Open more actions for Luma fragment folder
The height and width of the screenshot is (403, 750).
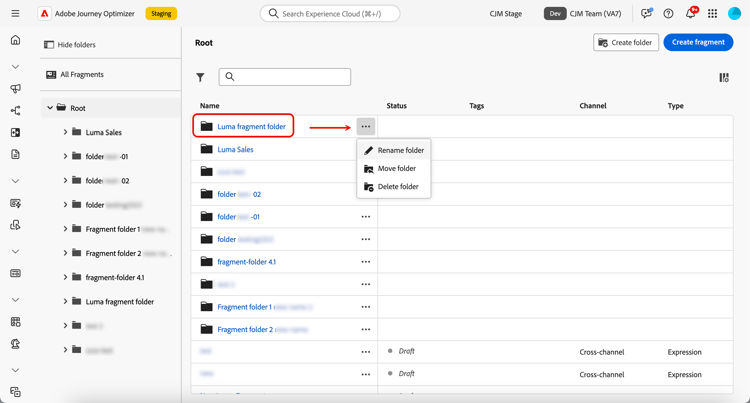366,127
